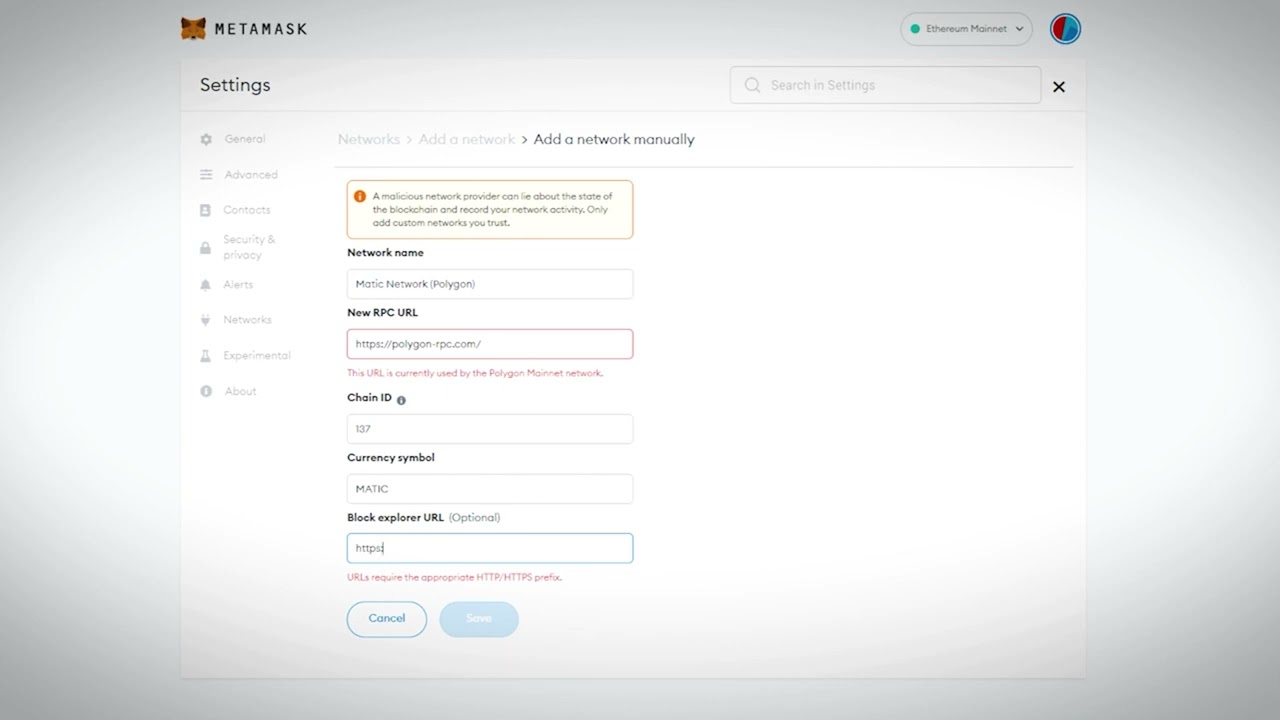Screen dimensions: 1280x720
Task: Open Alerts settings
Action: (238, 285)
